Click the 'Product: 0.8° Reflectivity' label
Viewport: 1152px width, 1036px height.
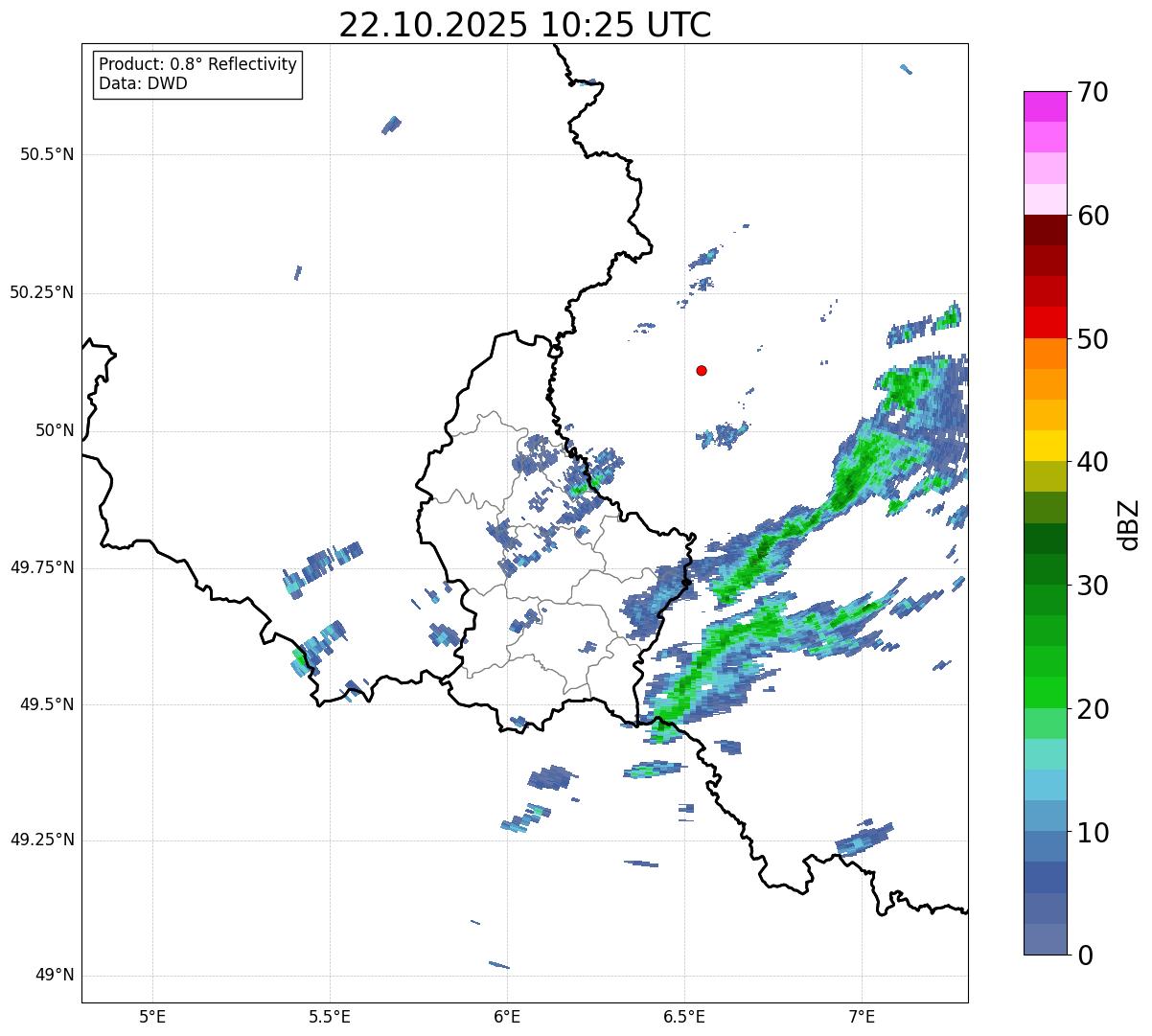tap(198, 64)
